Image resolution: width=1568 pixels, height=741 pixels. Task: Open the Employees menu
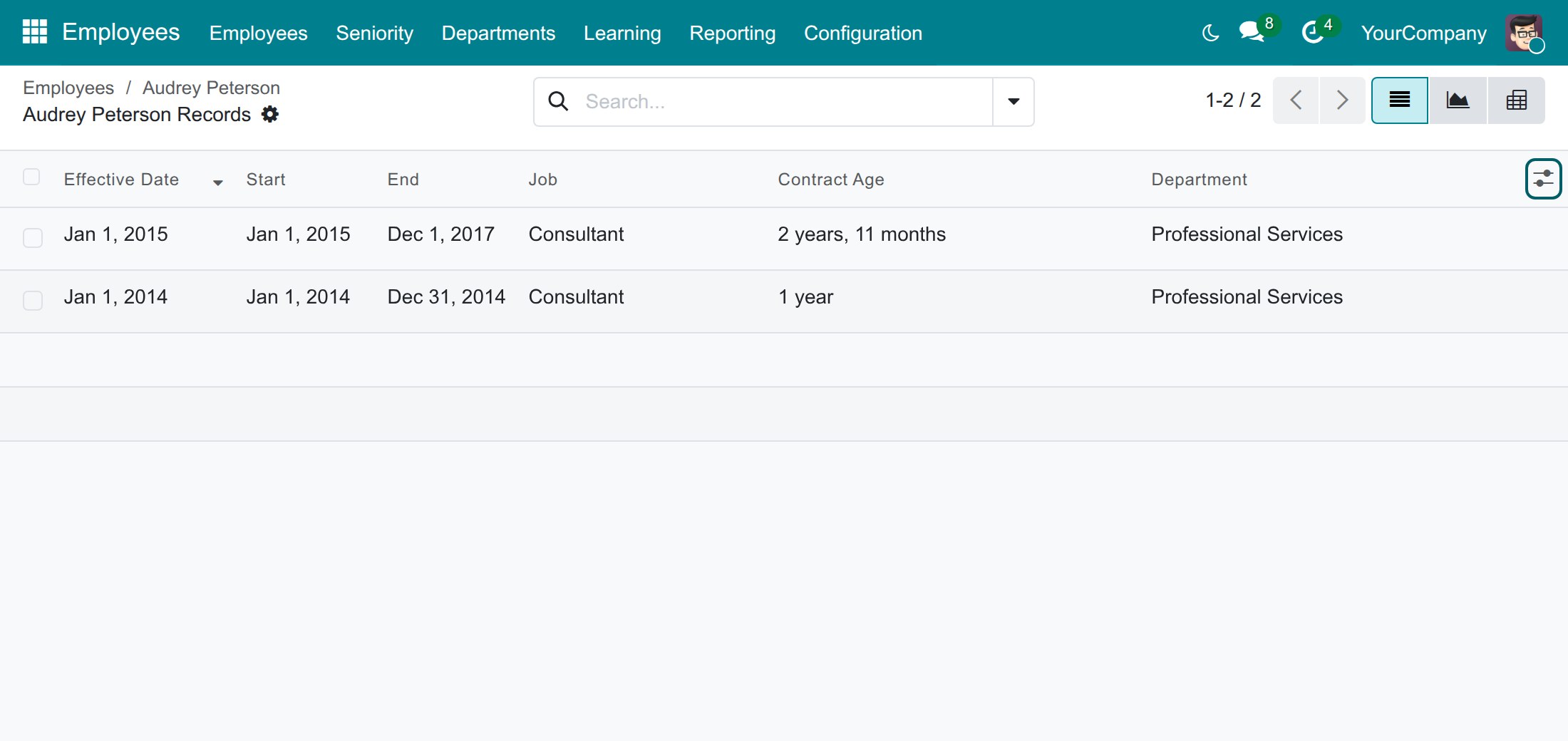[258, 33]
